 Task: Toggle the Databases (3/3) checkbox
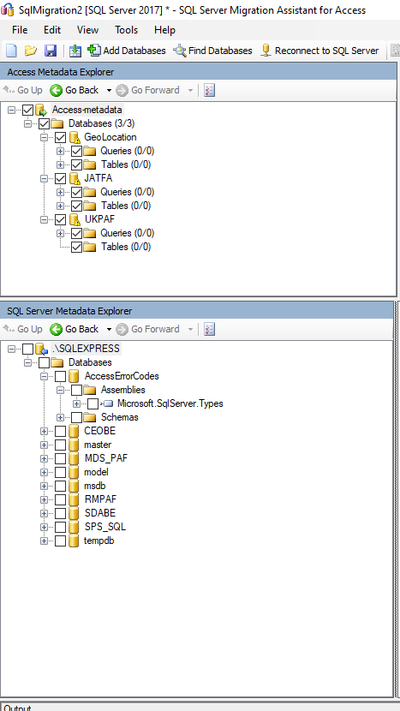click(44, 123)
